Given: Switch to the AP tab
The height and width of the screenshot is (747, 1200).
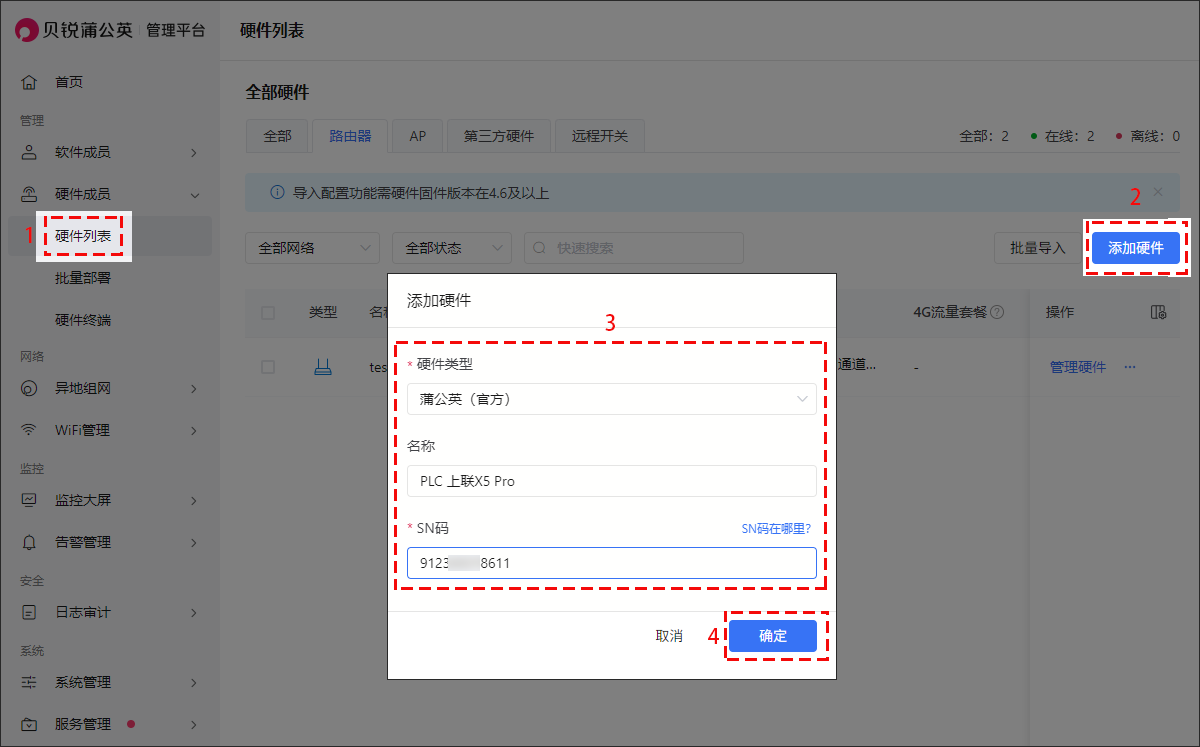Looking at the screenshot, I should [418, 136].
